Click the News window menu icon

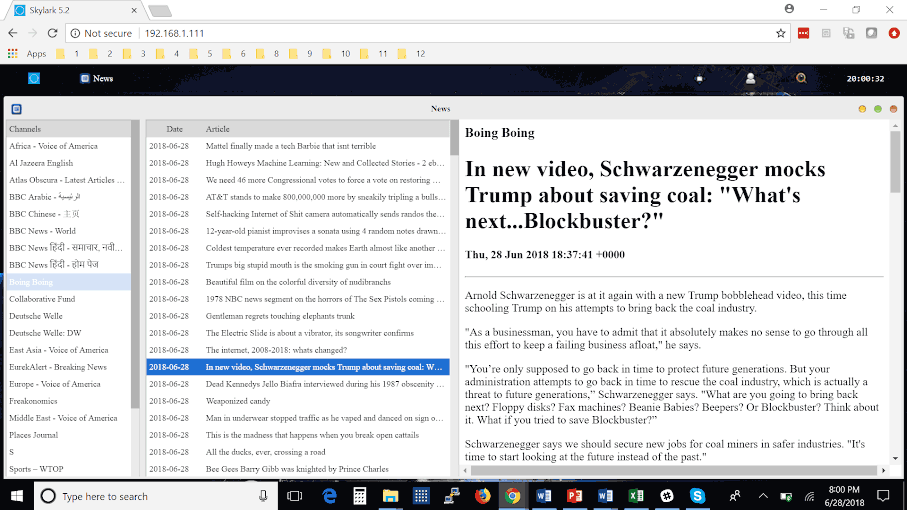coord(17,109)
